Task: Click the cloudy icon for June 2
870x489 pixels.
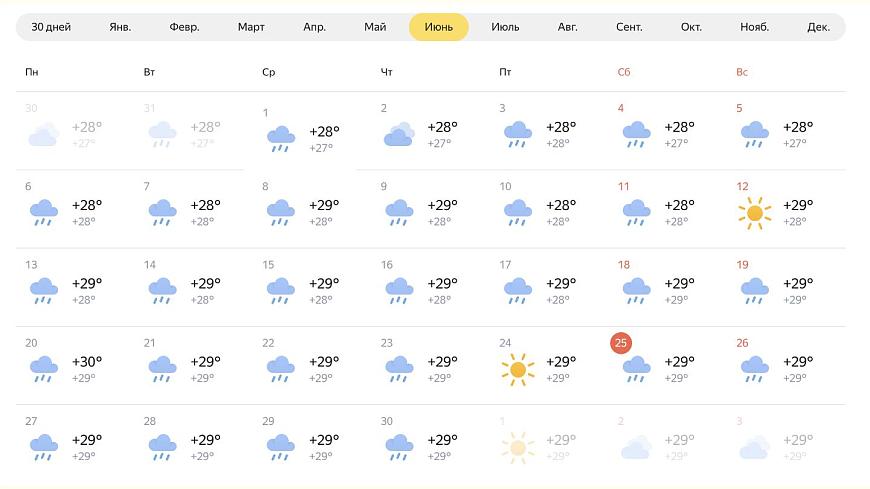Action: click(x=399, y=134)
